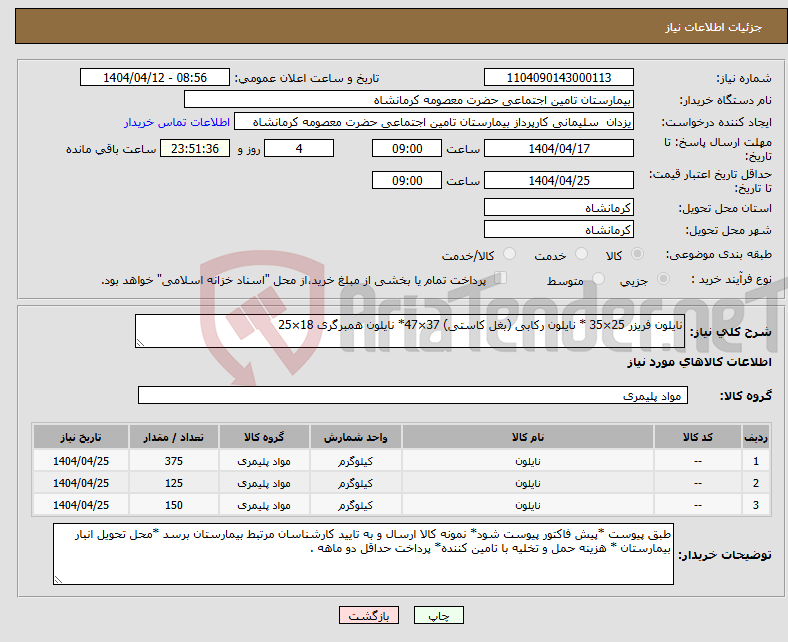This screenshot has width=788, height=642.
Task: Click نایلون item name in row 1
Action: click(x=528, y=461)
